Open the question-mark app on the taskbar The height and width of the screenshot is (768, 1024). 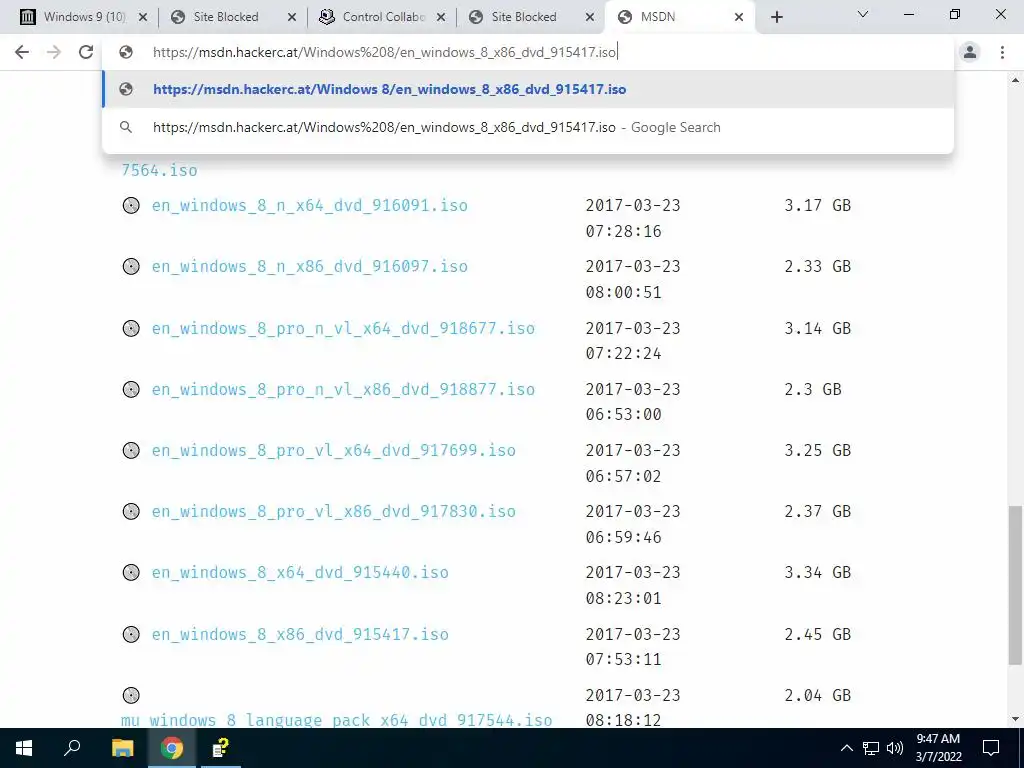(x=221, y=748)
